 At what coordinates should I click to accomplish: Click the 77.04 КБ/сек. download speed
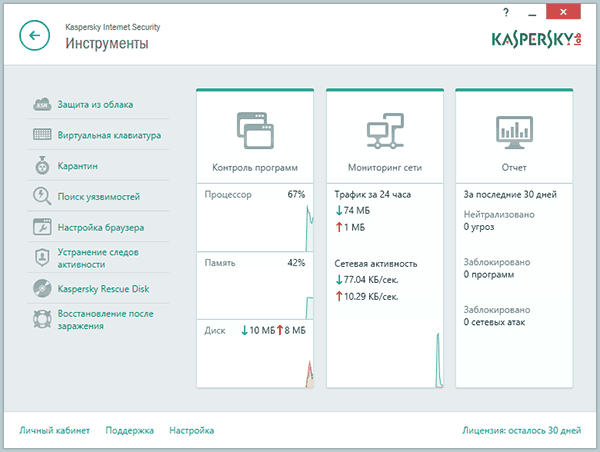click(x=371, y=280)
